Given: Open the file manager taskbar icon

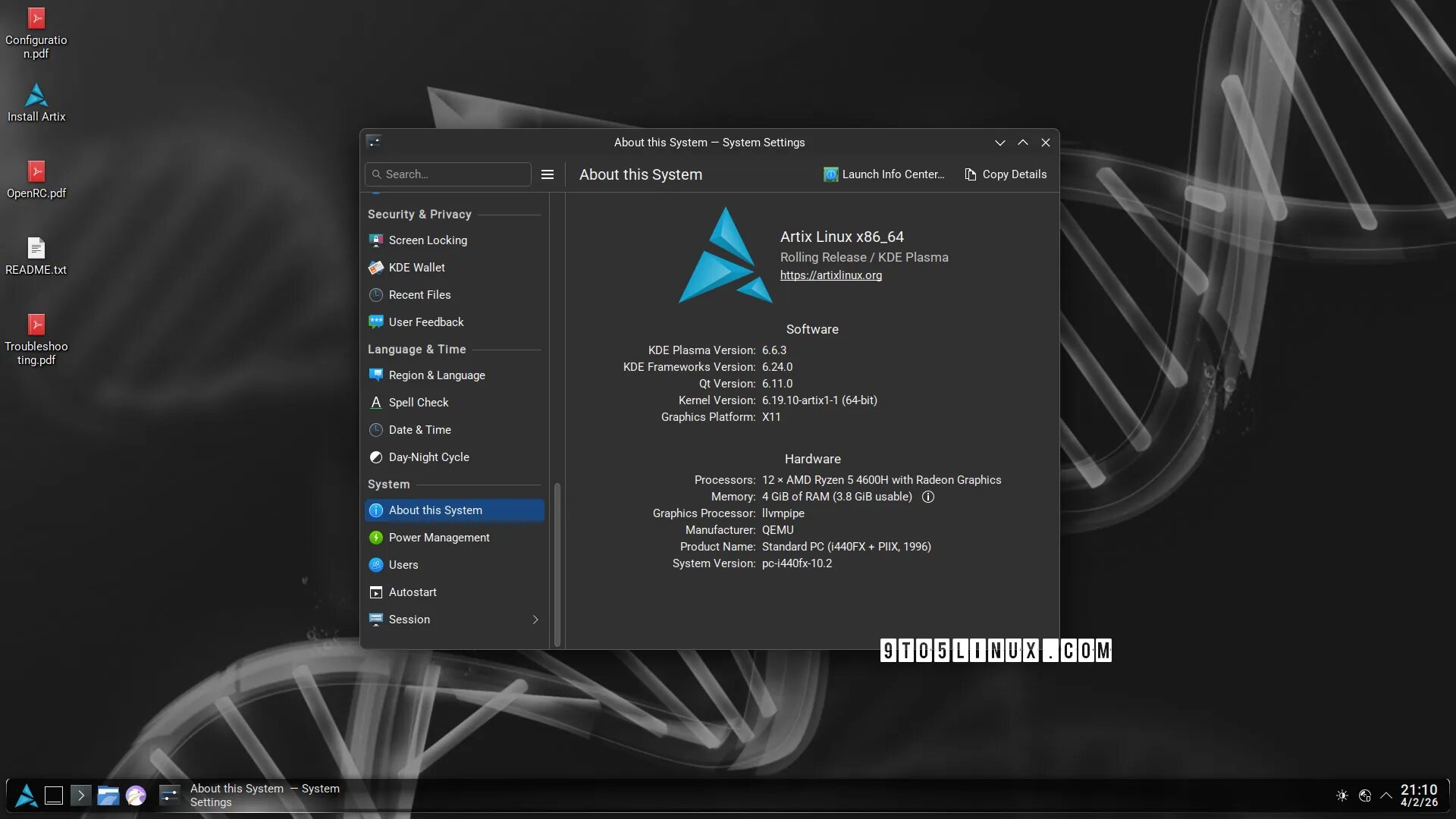Looking at the screenshot, I should tap(108, 795).
